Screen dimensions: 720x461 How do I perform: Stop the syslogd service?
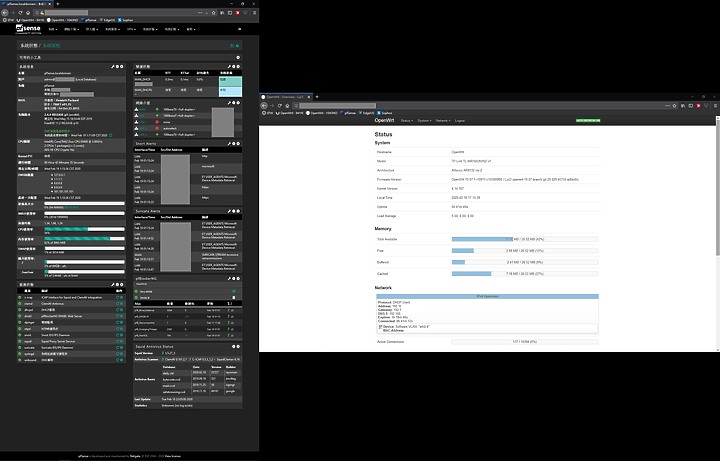(121, 354)
